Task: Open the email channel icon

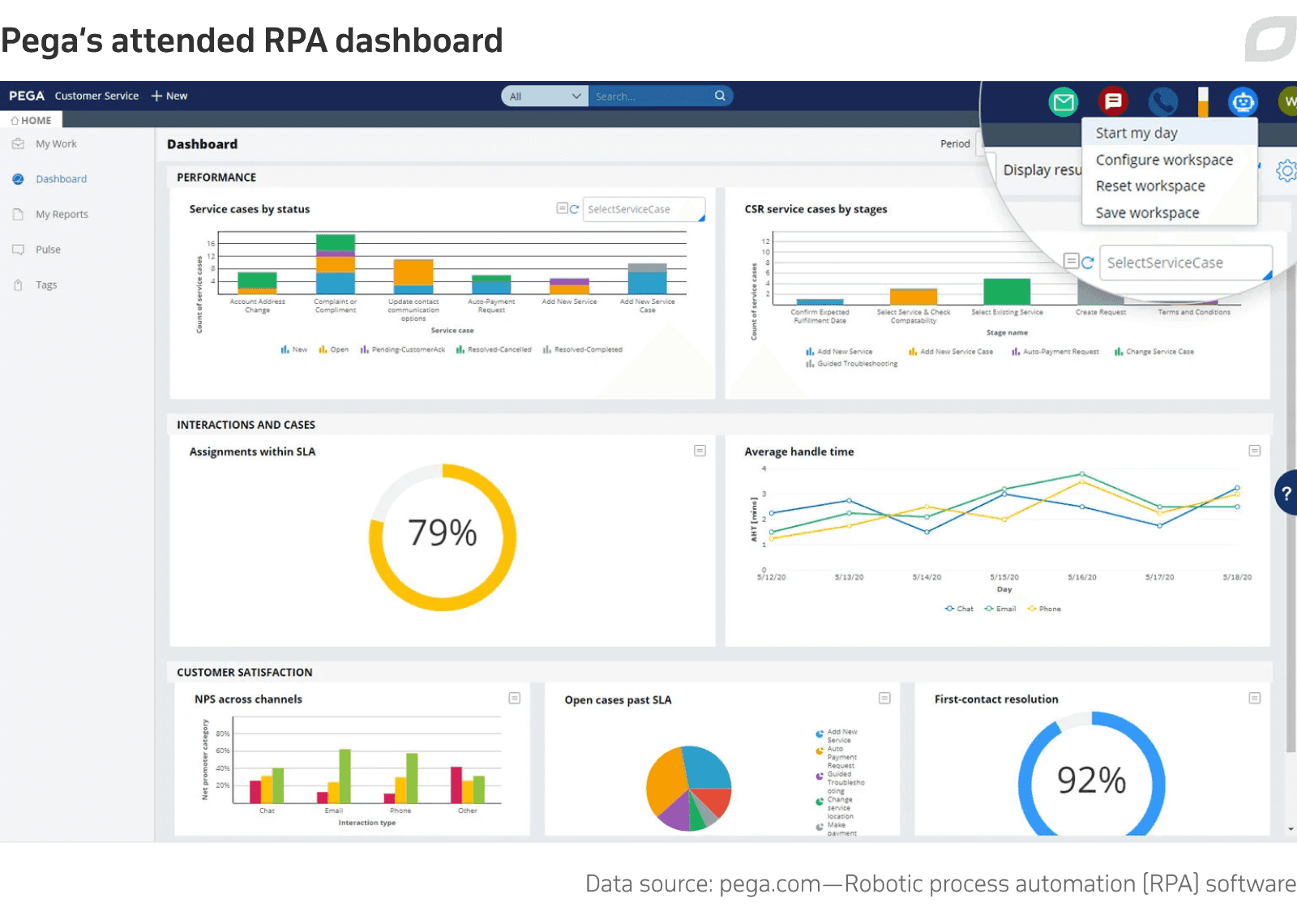Action: (1064, 102)
